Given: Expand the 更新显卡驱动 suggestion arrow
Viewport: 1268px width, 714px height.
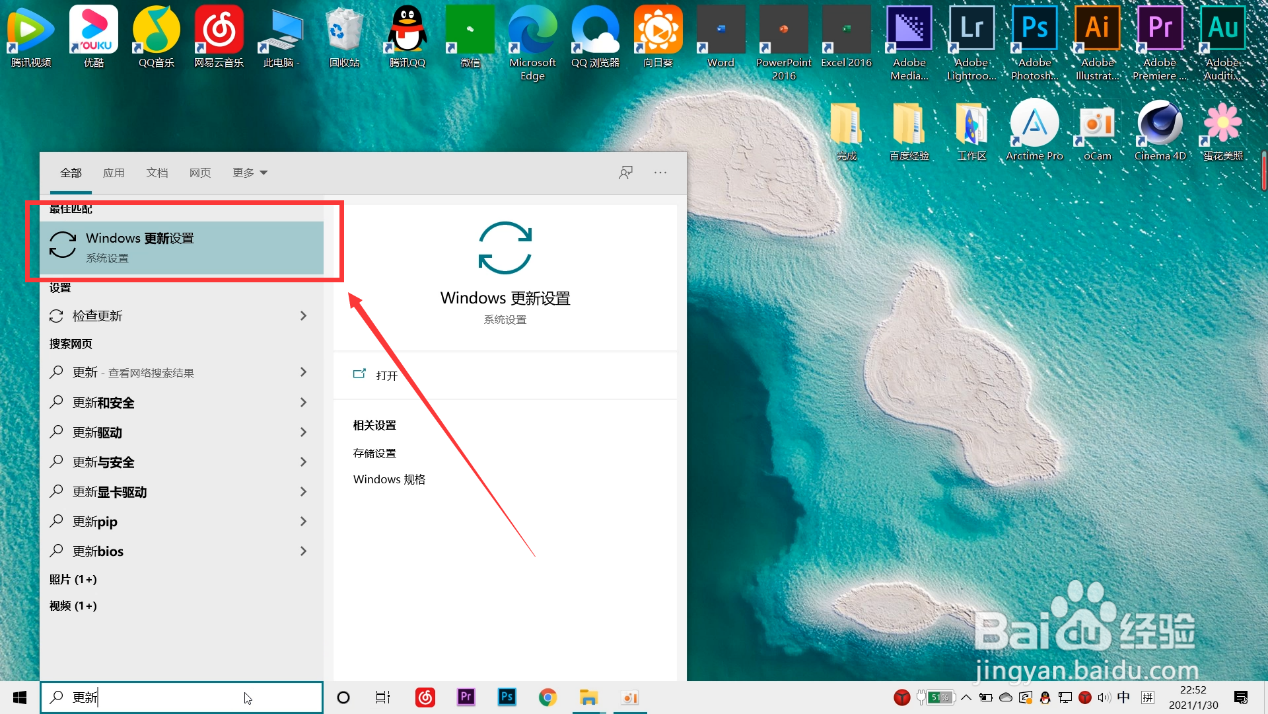Looking at the screenshot, I should (x=303, y=492).
